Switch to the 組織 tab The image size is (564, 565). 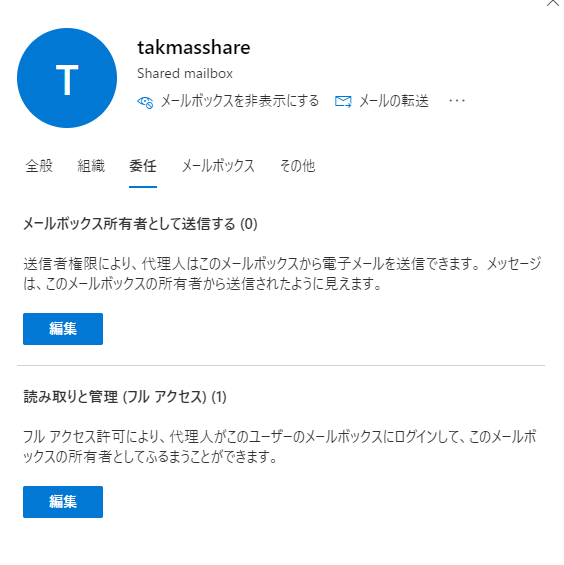pyautogui.click(x=91, y=166)
